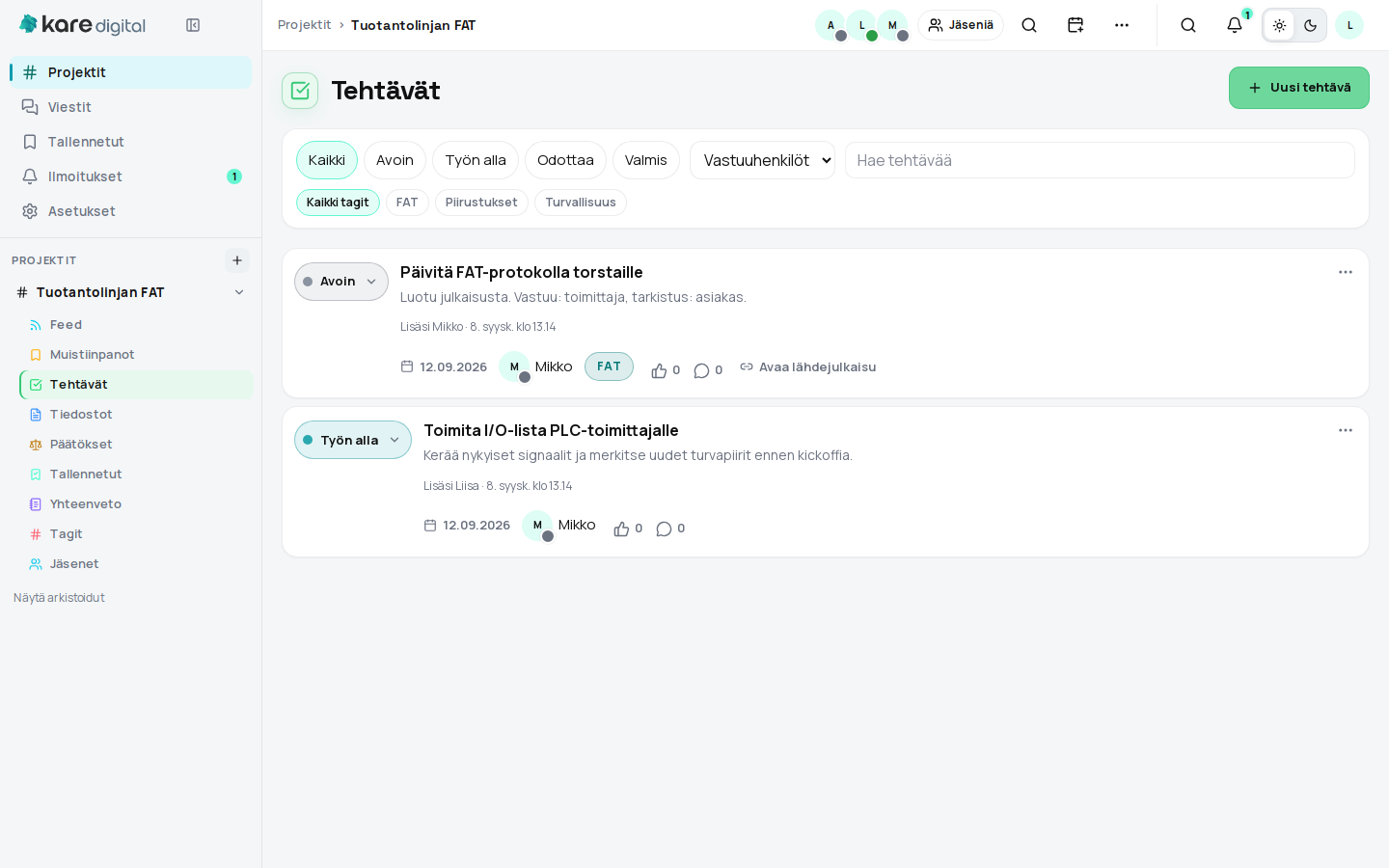Image resolution: width=1389 pixels, height=868 pixels.
Task: Click due date on I/O-lista task
Action: (x=467, y=526)
